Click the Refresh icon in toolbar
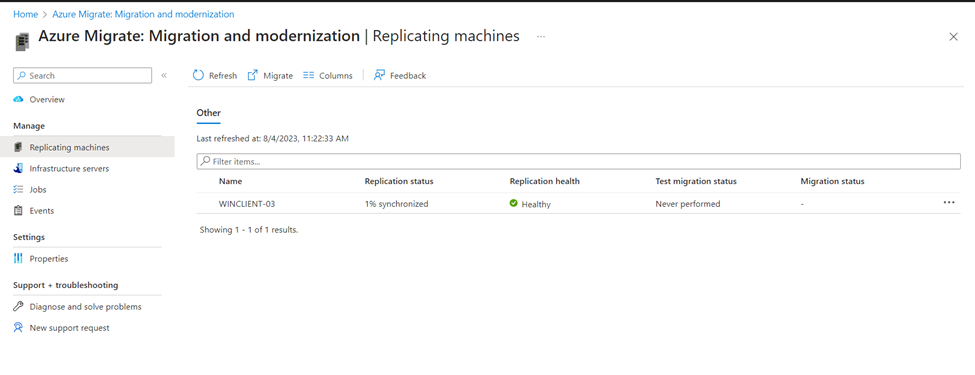 (198, 75)
